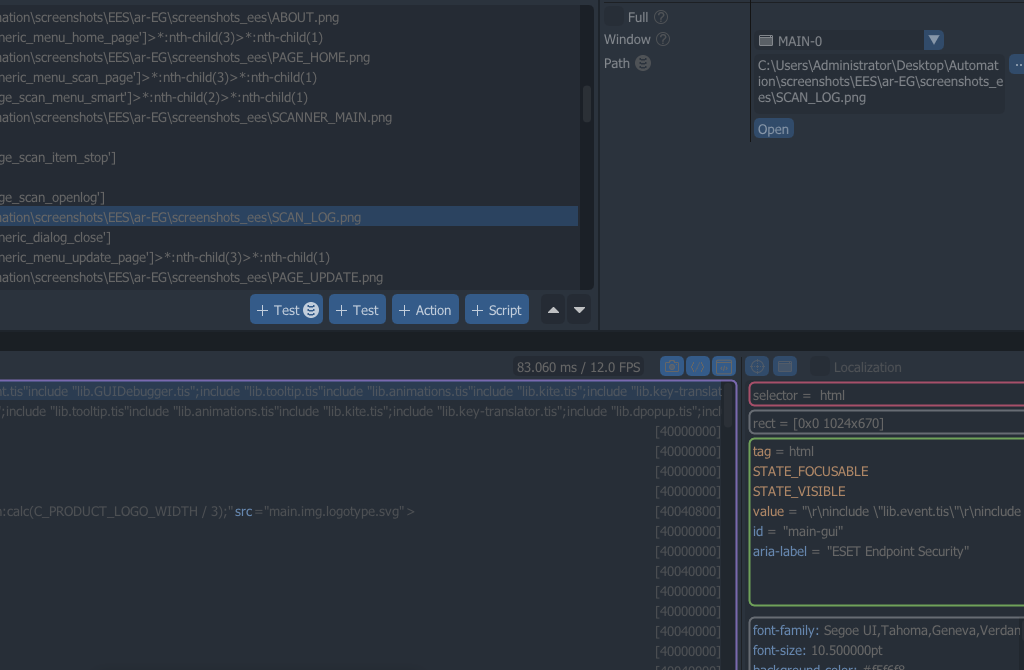
Task: Enable the Full checkbox
Action: [612, 17]
